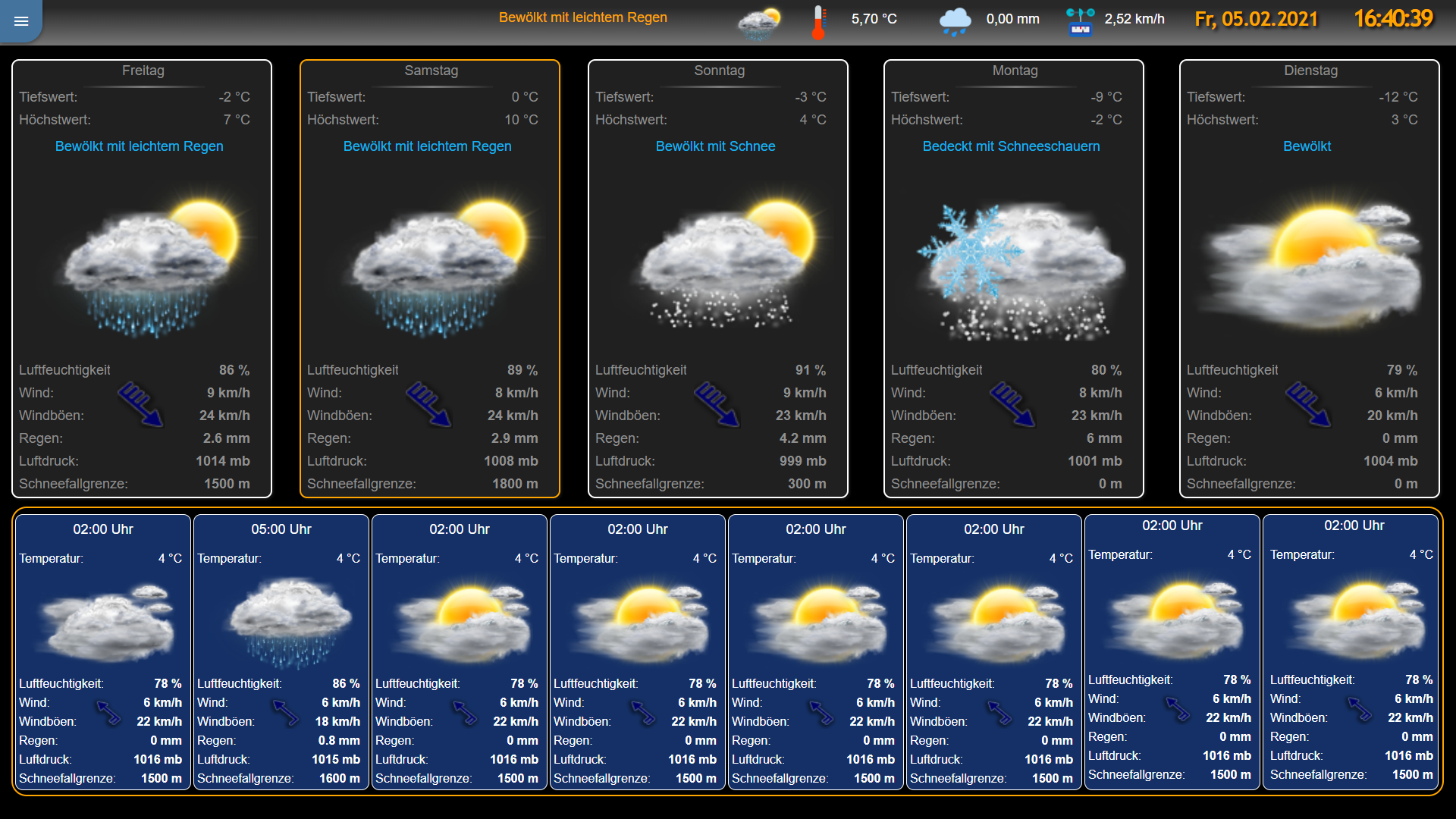Click header 'Bewölkt mit leichtem Regen' text
The height and width of the screenshot is (819, 1456).
(x=582, y=17)
